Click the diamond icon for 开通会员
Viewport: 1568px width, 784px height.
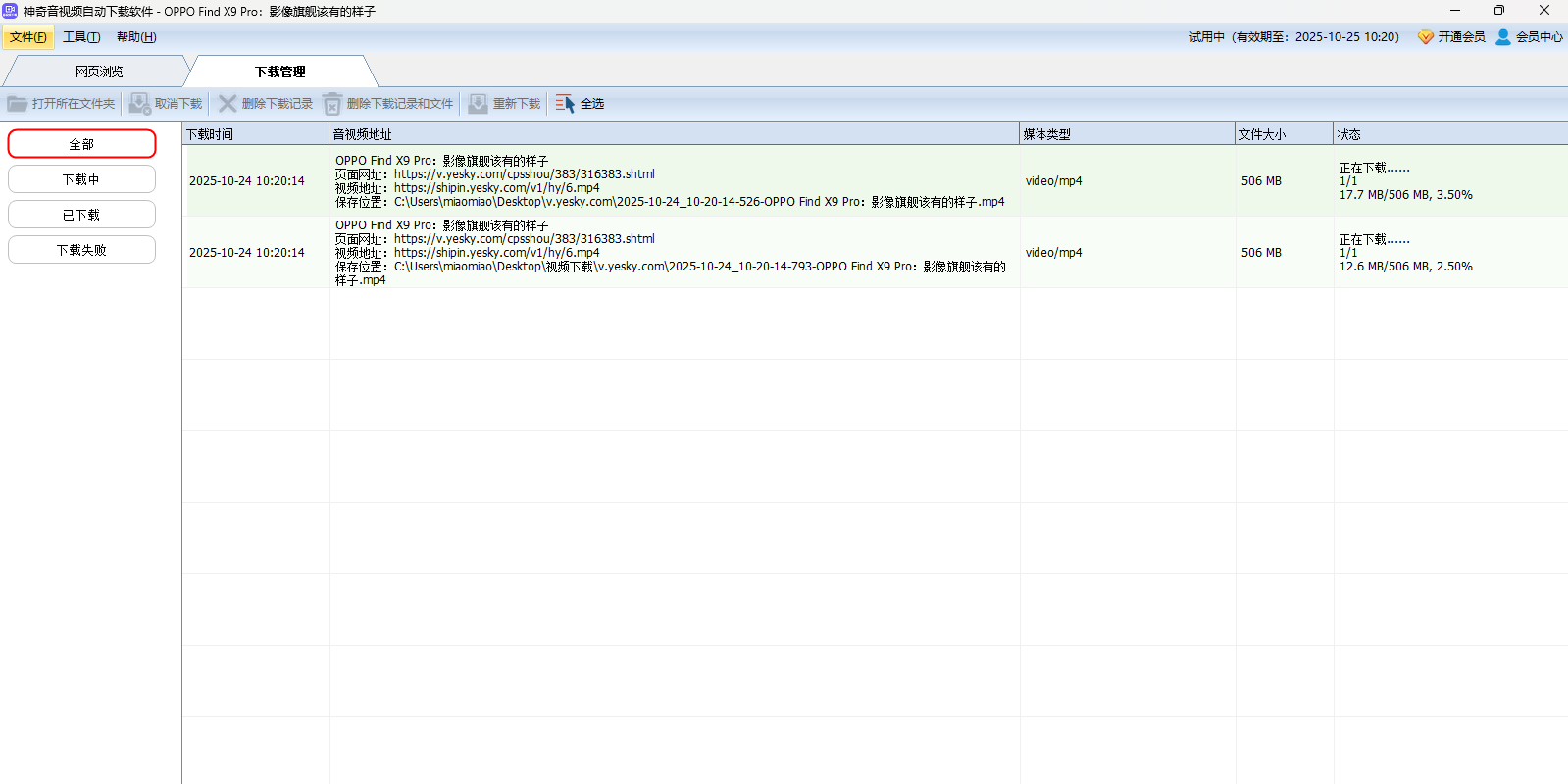pos(1426,37)
